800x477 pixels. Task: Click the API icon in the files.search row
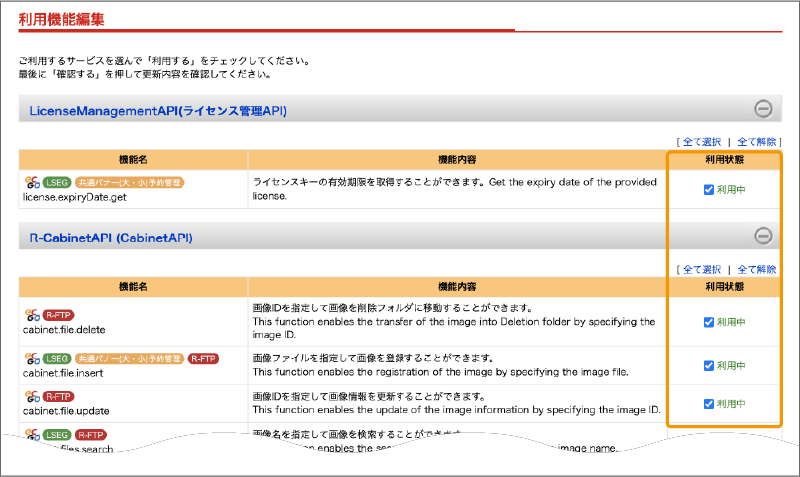tap(32, 435)
